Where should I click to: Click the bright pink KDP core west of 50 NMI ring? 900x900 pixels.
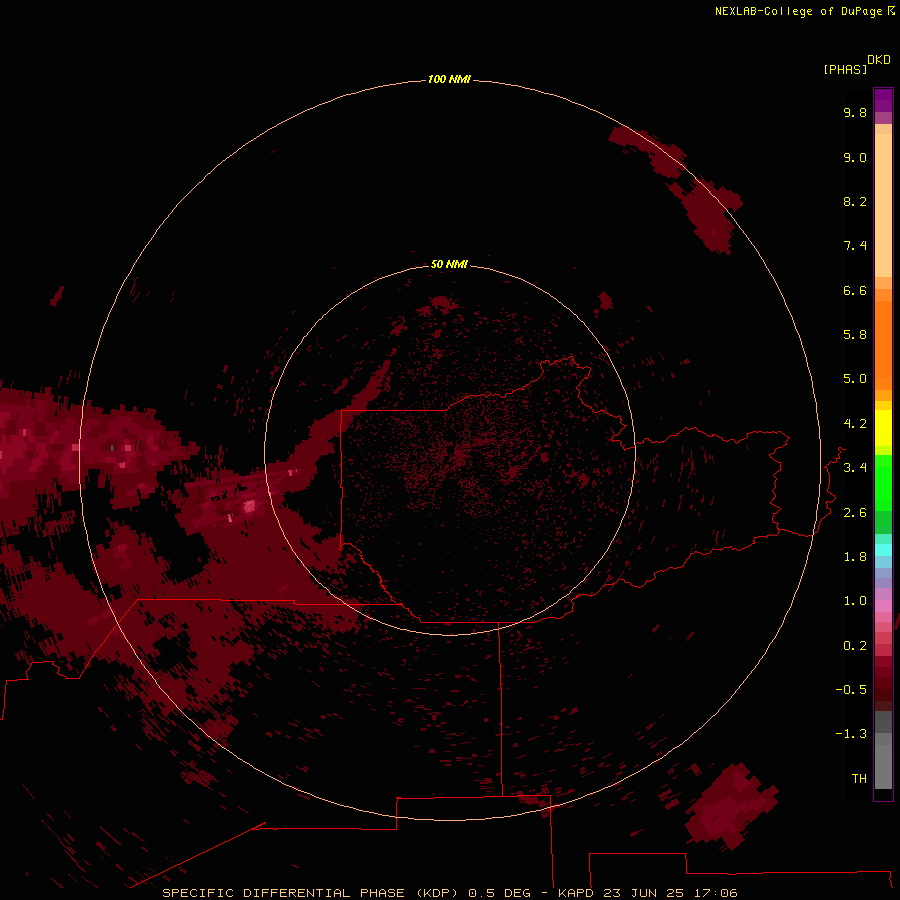tap(249, 506)
